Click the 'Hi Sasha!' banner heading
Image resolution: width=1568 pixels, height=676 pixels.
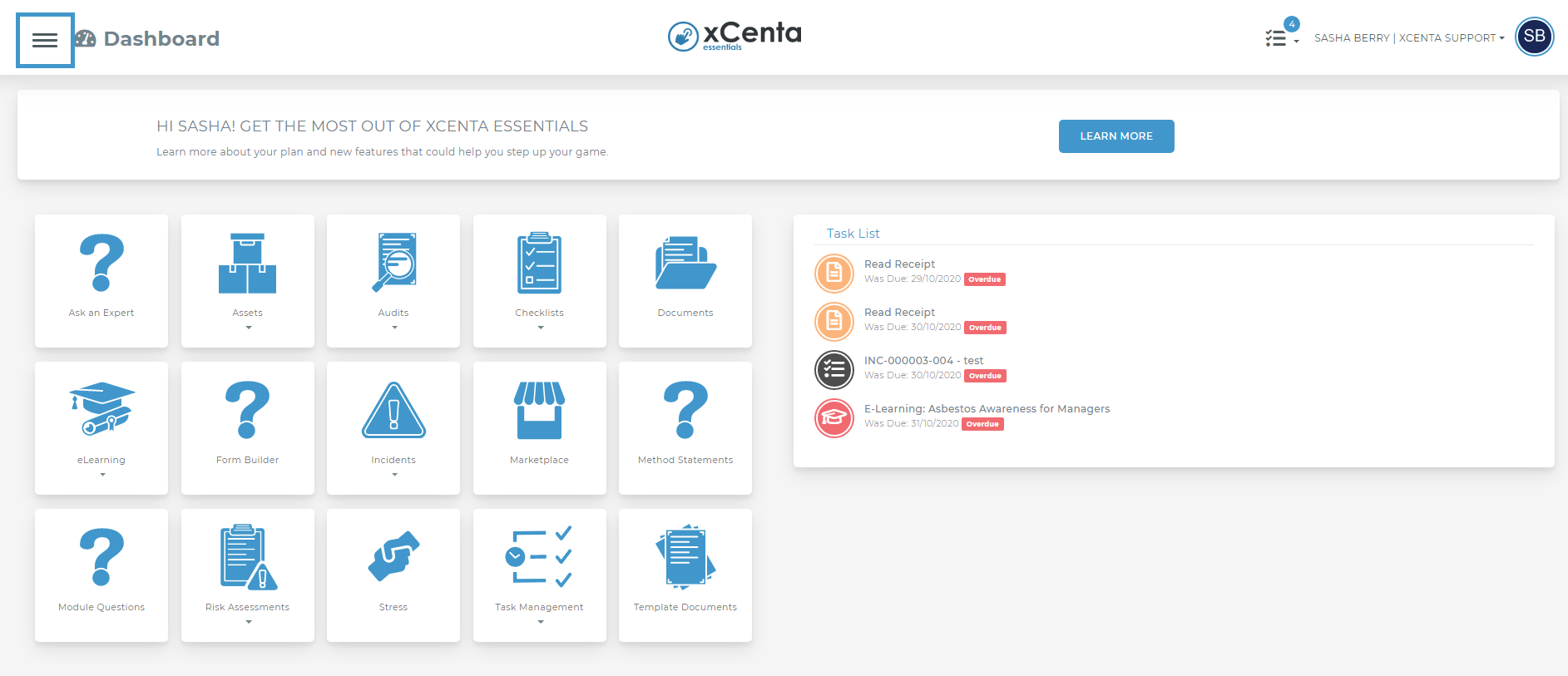pos(372,126)
